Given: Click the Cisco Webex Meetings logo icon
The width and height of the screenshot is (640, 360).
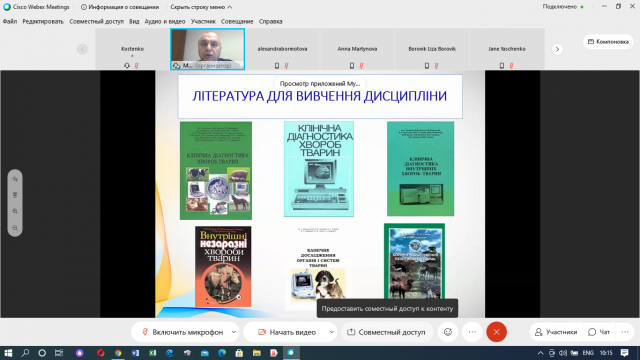Looking at the screenshot, I should 7,7.
